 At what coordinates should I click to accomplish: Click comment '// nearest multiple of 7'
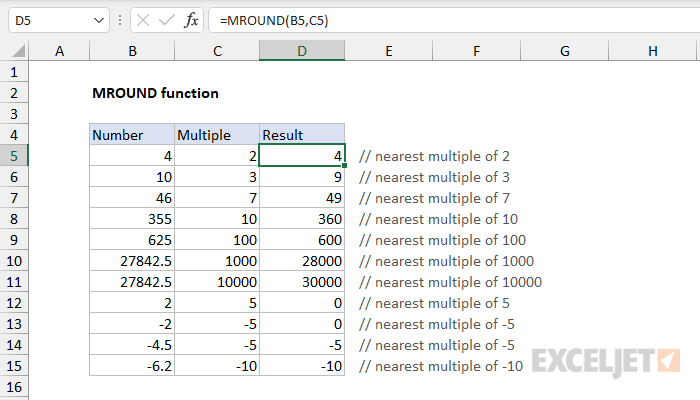[434, 198]
